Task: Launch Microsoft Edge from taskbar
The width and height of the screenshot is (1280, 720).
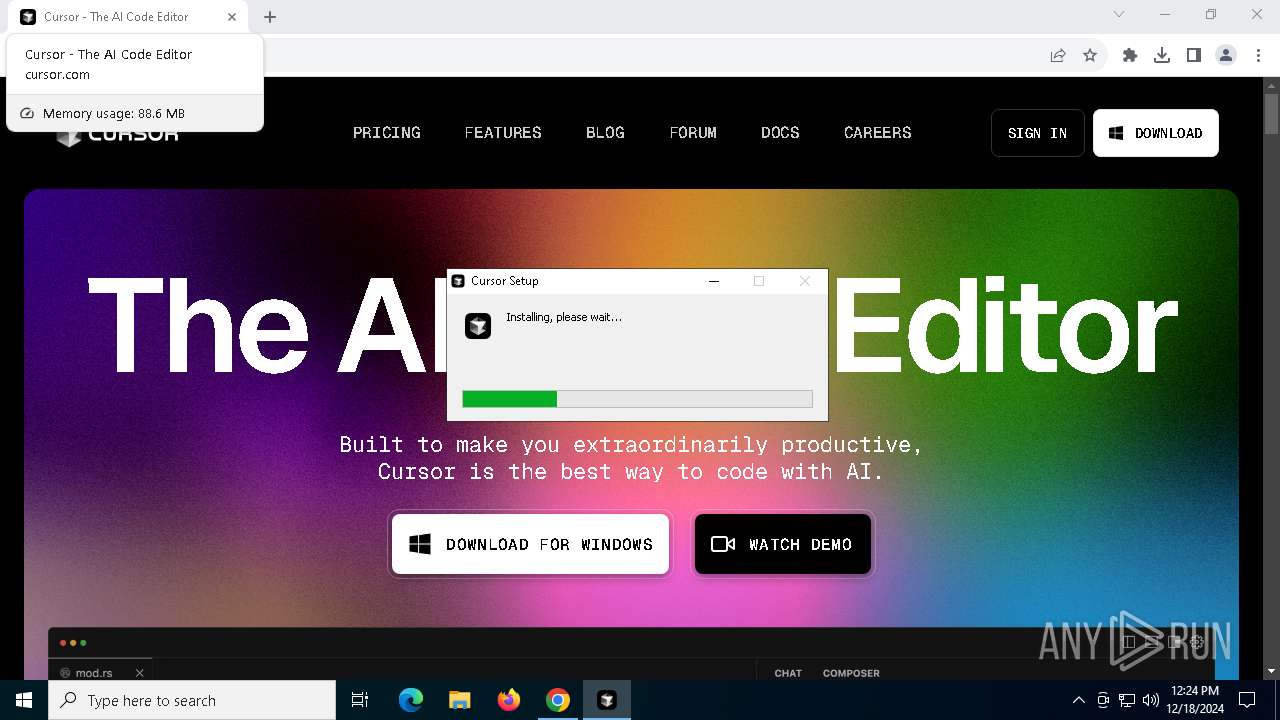Action: click(411, 700)
